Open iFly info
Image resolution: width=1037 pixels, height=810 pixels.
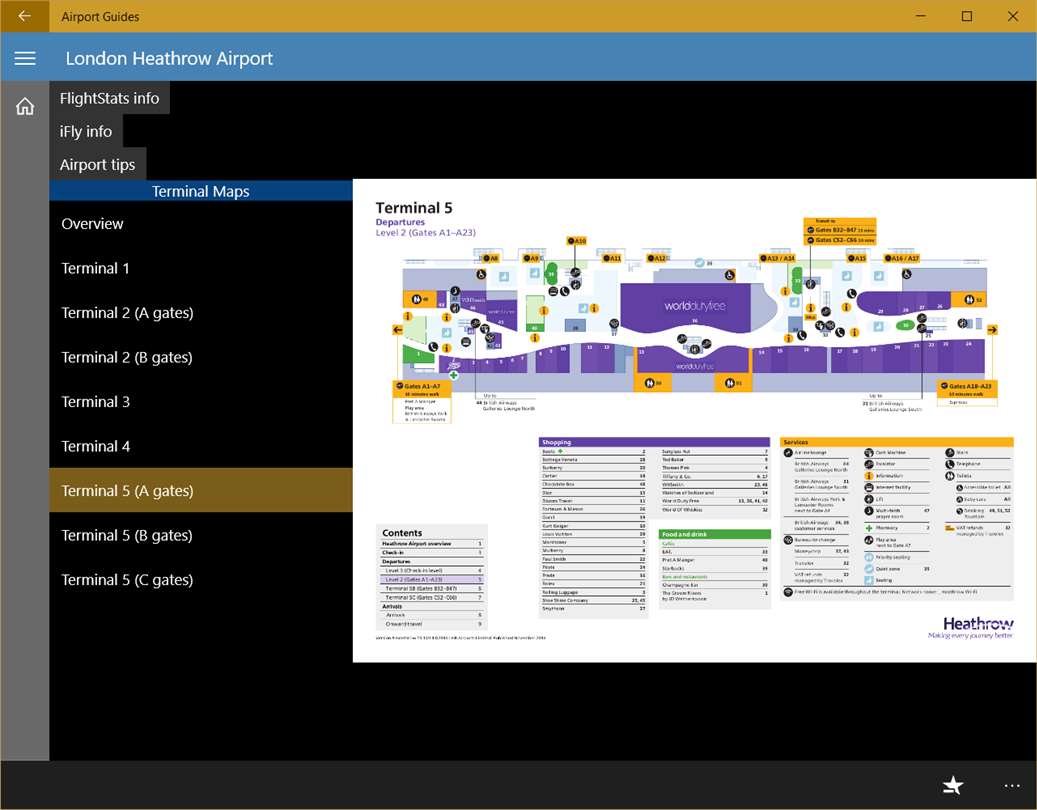[x=86, y=131]
